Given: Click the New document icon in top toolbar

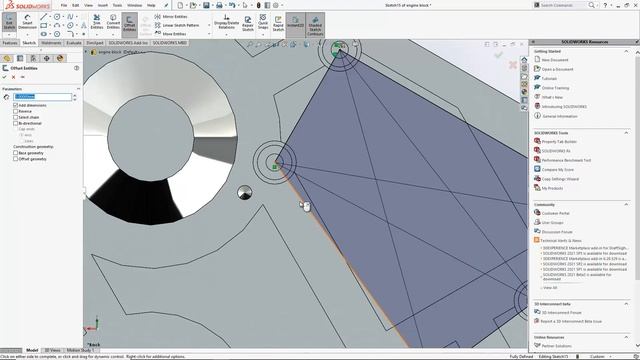Looking at the screenshot, I should (180, 5).
